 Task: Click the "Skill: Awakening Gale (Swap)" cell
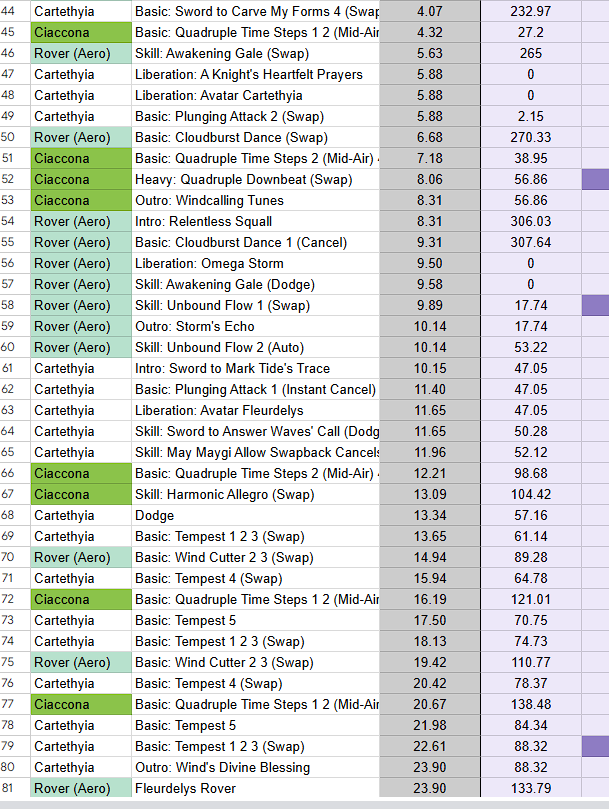pyautogui.click(x=256, y=53)
